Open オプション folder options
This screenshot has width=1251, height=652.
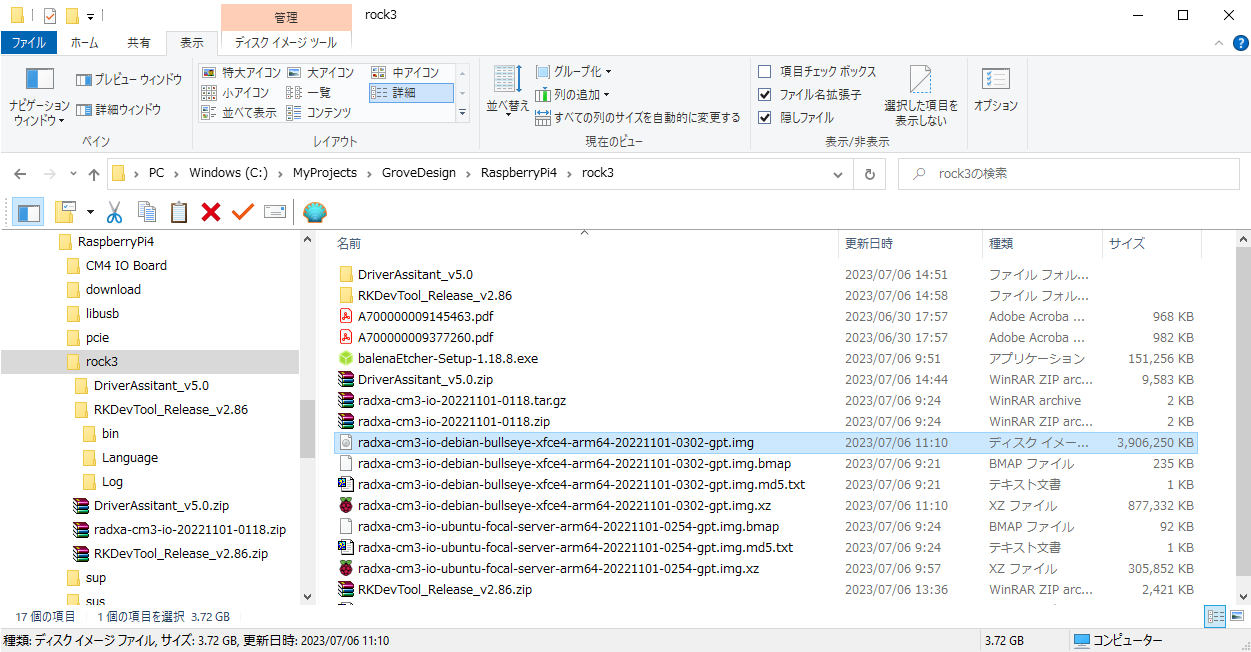(x=996, y=90)
